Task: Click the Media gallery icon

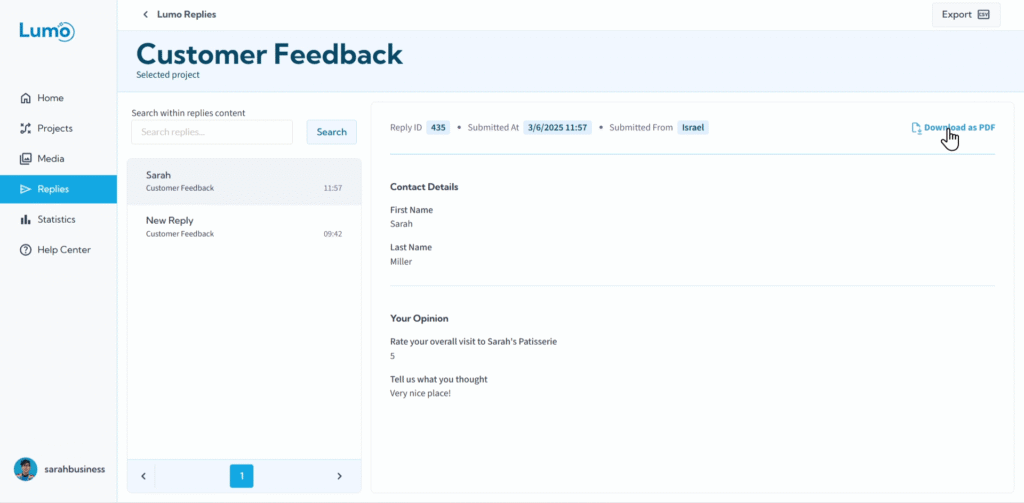Action: [x=25, y=159]
